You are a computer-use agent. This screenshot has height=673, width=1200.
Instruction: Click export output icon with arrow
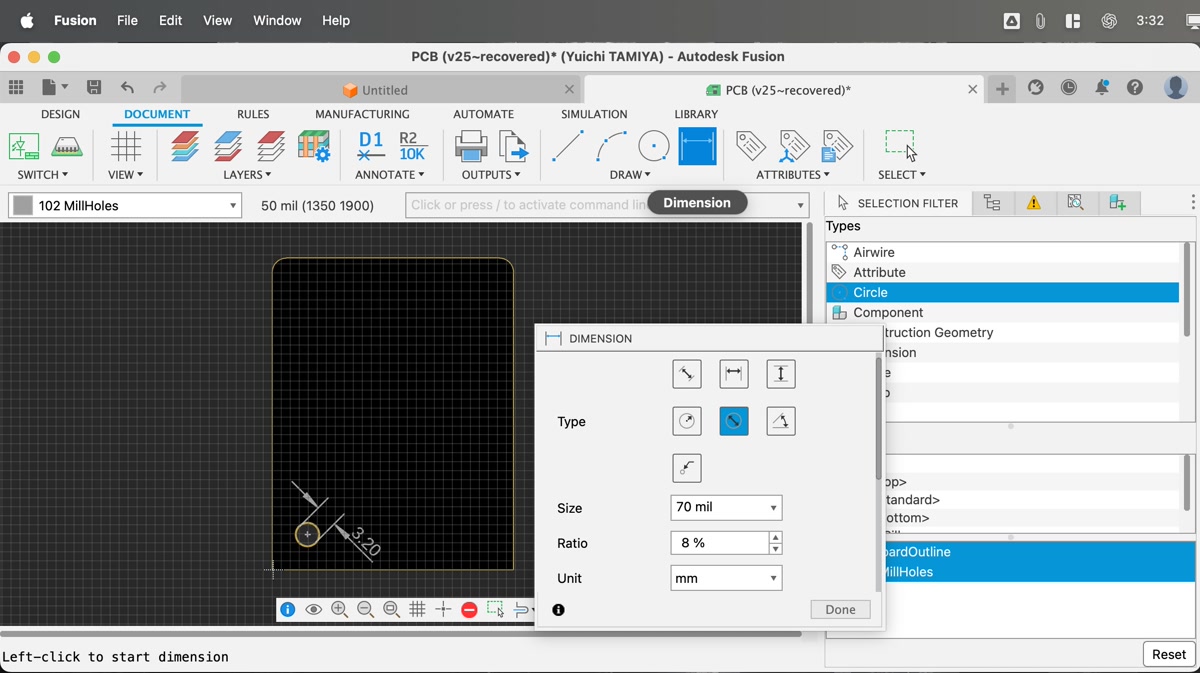tap(514, 147)
